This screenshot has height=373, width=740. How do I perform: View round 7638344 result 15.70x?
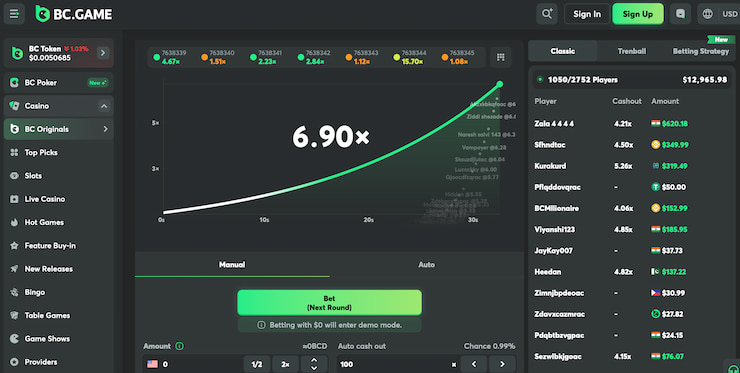(x=410, y=57)
